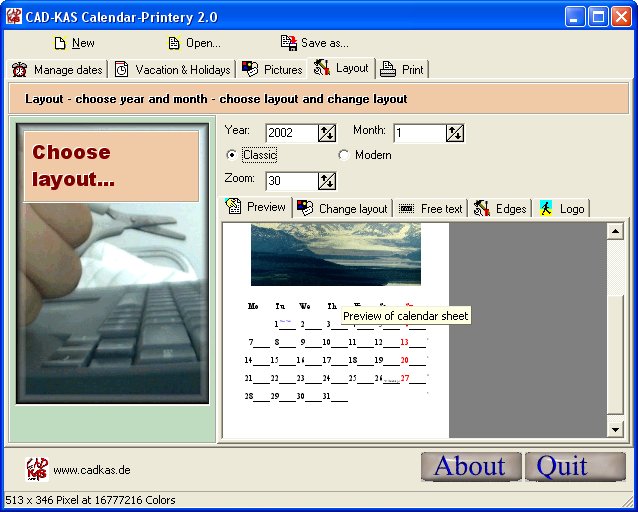The image size is (638, 512).
Task: Open the Logo sub-tab
Action: (563, 208)
